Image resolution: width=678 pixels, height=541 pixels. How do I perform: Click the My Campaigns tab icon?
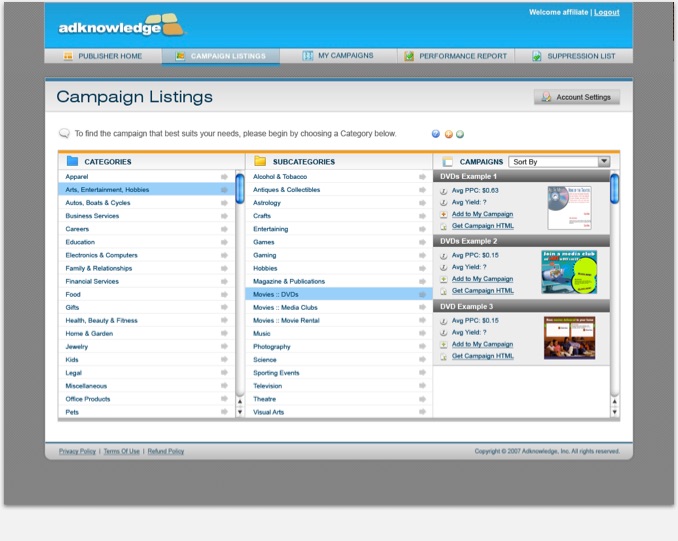point(307,56)
